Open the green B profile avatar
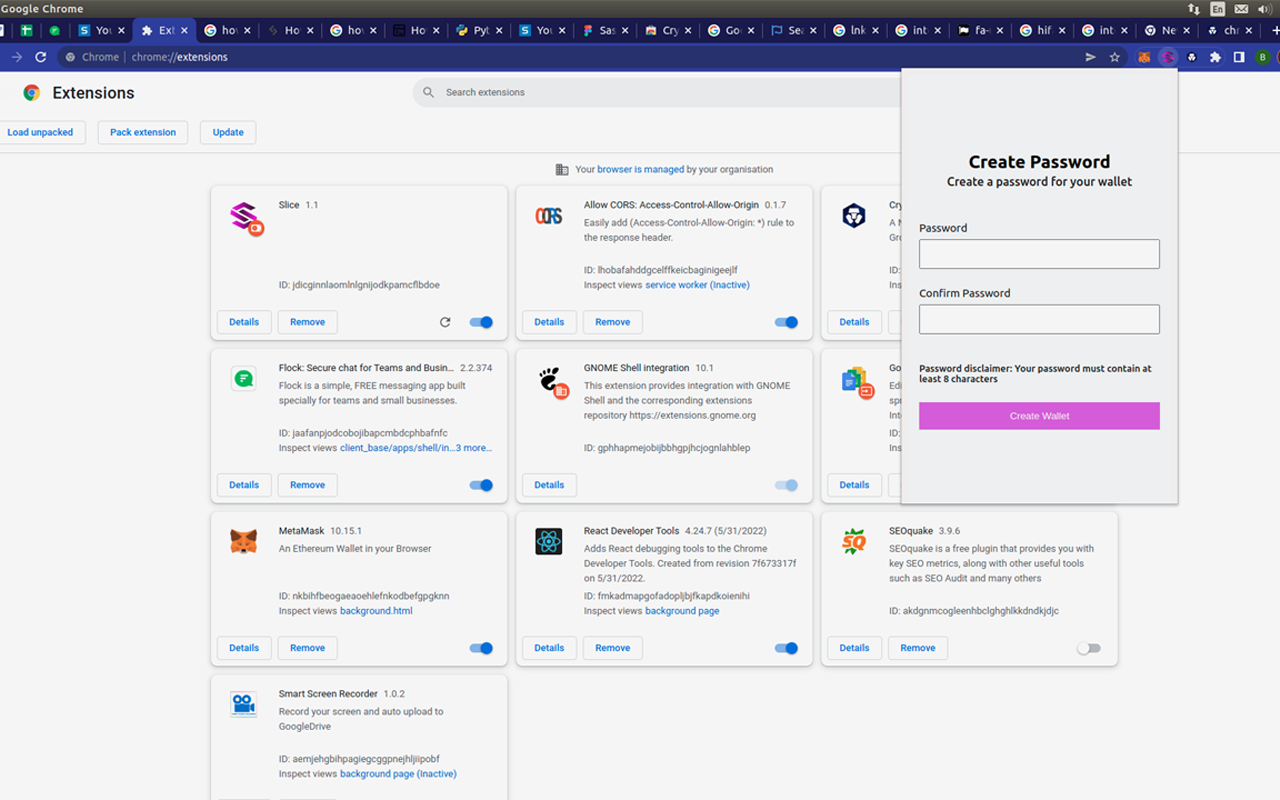 1263,57
